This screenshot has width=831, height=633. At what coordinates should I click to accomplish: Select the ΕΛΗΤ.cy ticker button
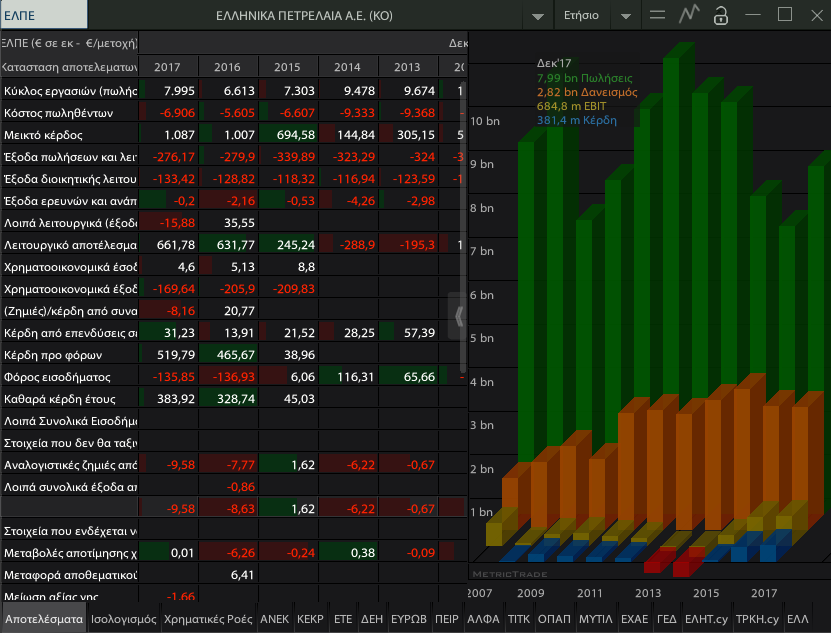point(706,619)
